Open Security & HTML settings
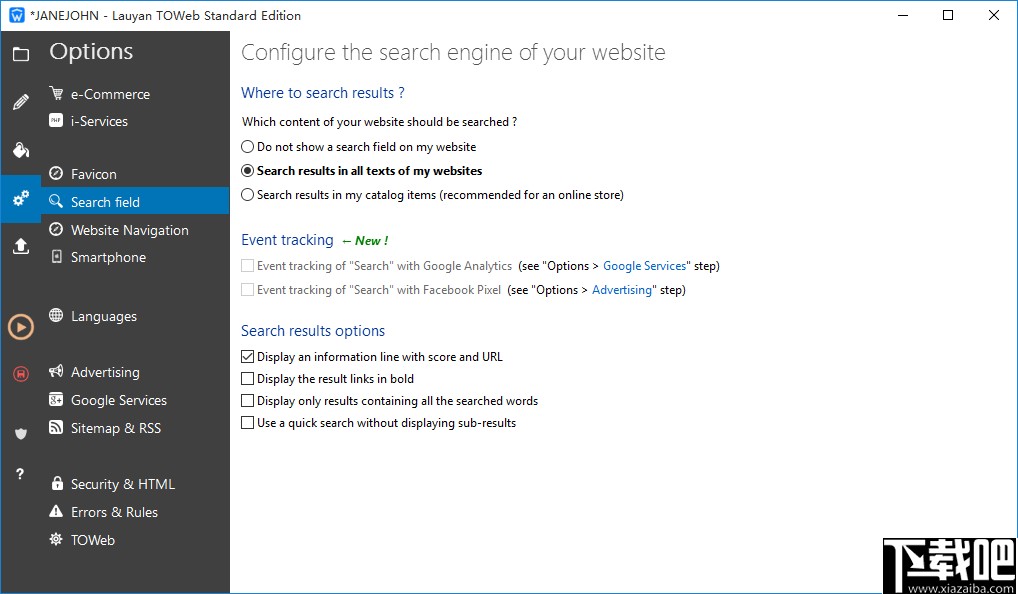 pos(122,484)
